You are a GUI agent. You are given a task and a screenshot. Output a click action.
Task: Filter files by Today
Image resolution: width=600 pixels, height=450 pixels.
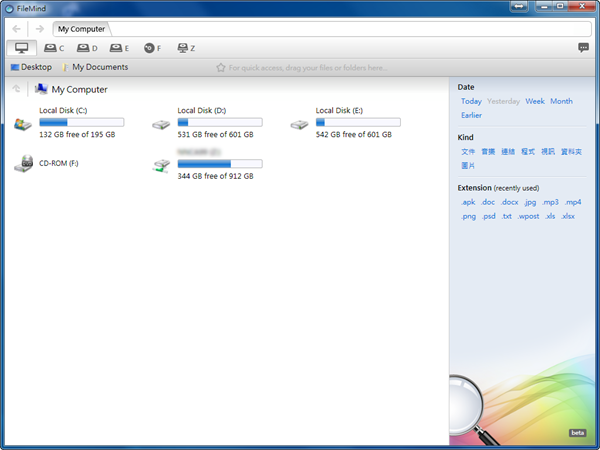click(x=471, y=101)
